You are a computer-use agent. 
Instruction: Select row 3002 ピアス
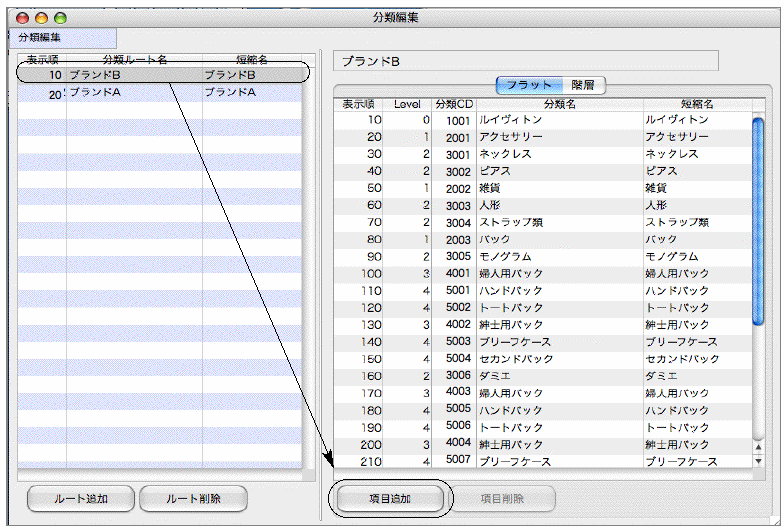pyautogui.click(x=542, y=171)
